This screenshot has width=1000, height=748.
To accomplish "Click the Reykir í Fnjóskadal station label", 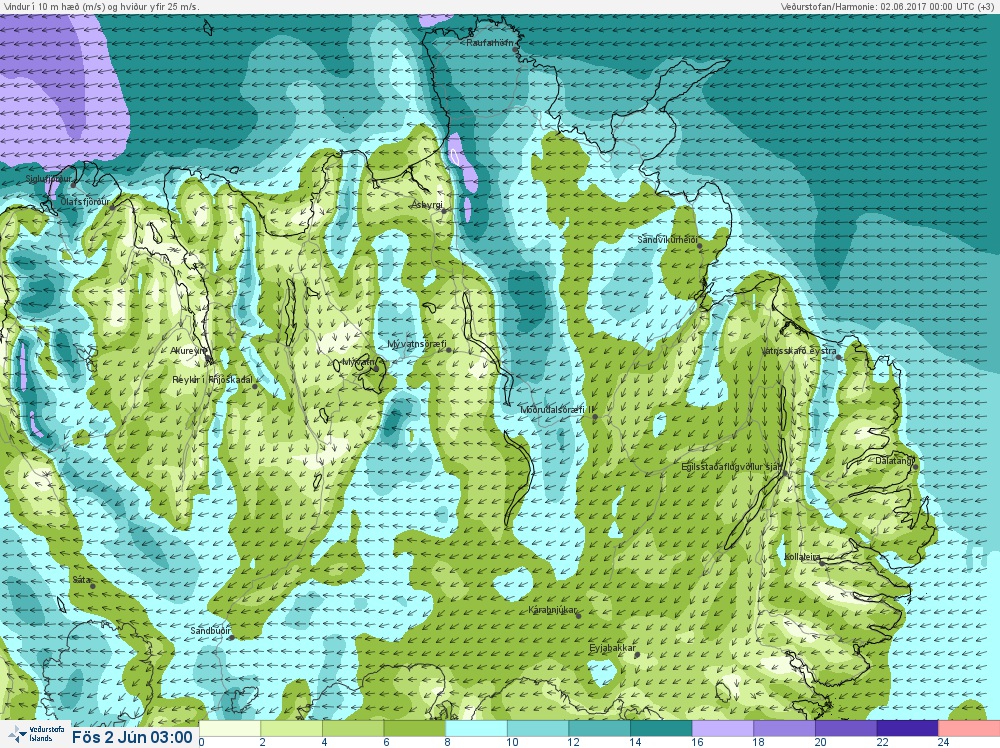I will [x=212, y=380].
